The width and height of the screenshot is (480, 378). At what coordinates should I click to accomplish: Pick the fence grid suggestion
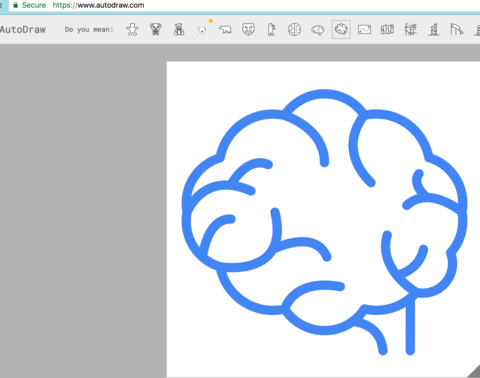pyautogui.click(x=410, y=30)
